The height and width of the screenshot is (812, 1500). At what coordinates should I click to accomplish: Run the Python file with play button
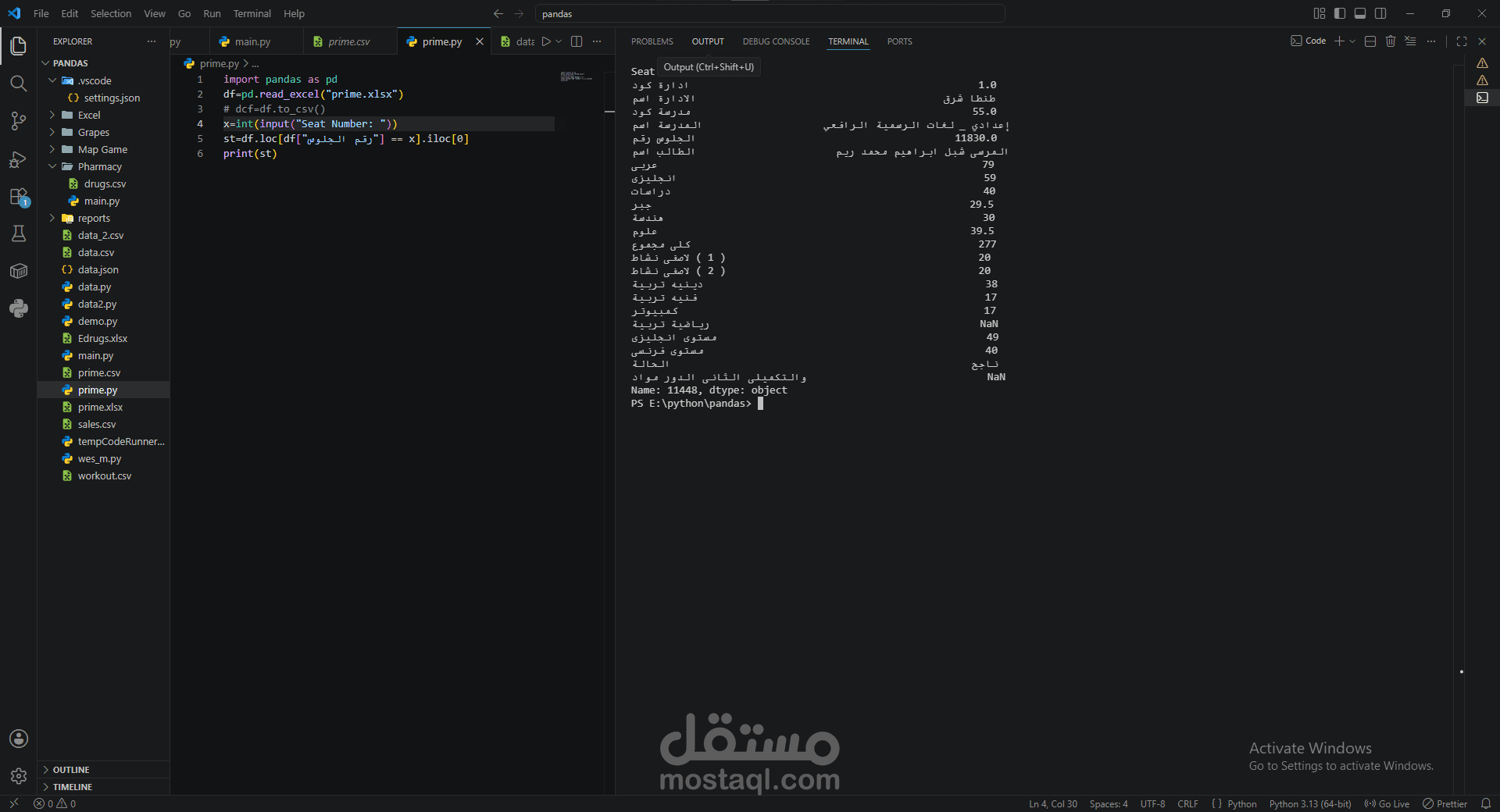coord(546,41)
